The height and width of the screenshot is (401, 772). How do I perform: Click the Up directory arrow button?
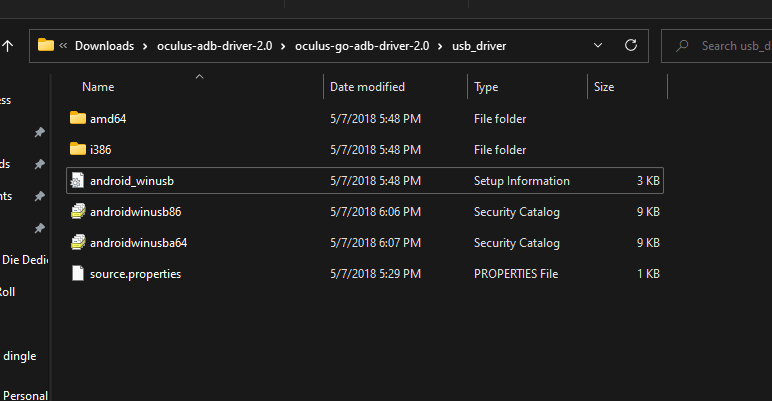[8, 46]
